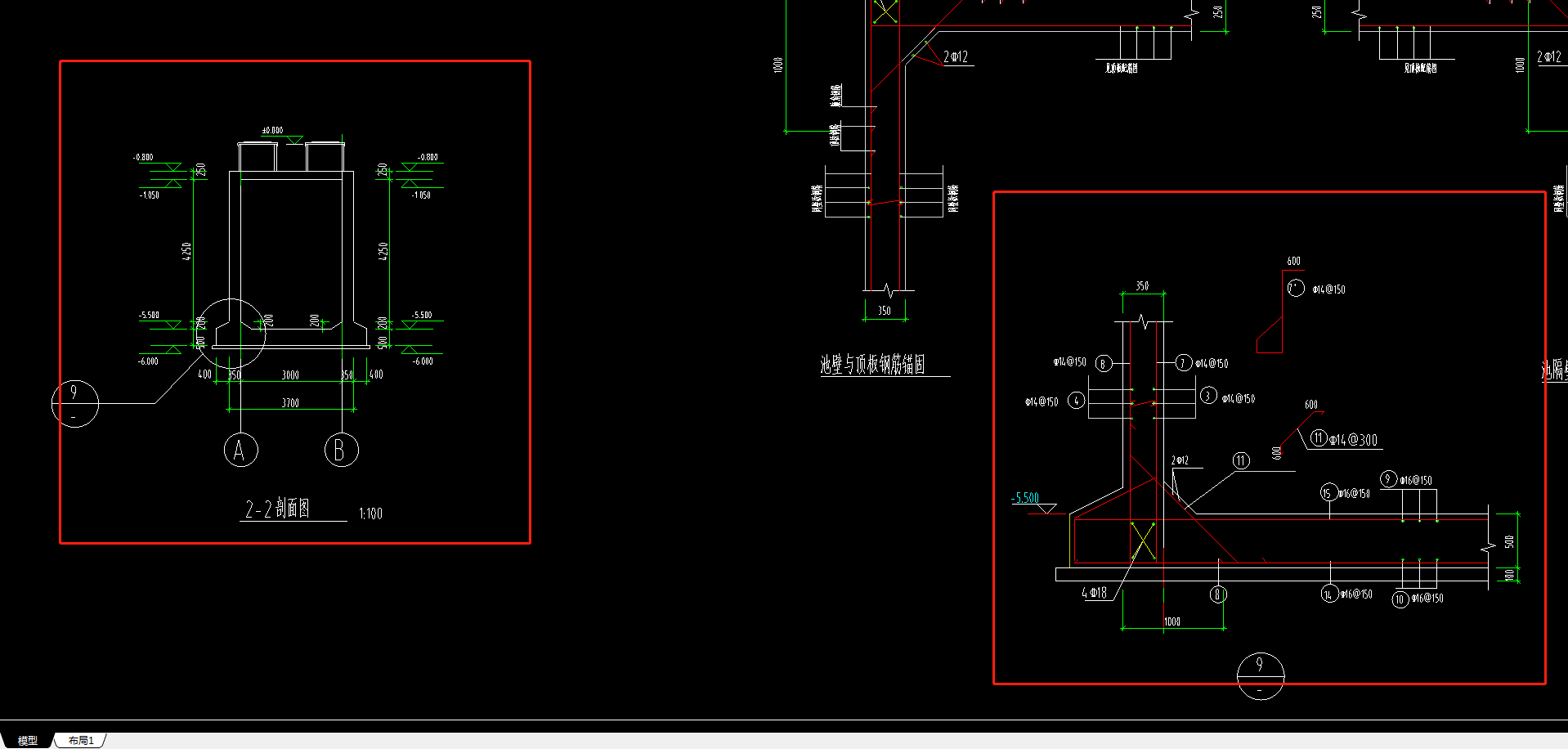Viewport: 1568px width, 749px height.
Task: Click rebar mark circle 4
Action: [x=1077, y=400]
